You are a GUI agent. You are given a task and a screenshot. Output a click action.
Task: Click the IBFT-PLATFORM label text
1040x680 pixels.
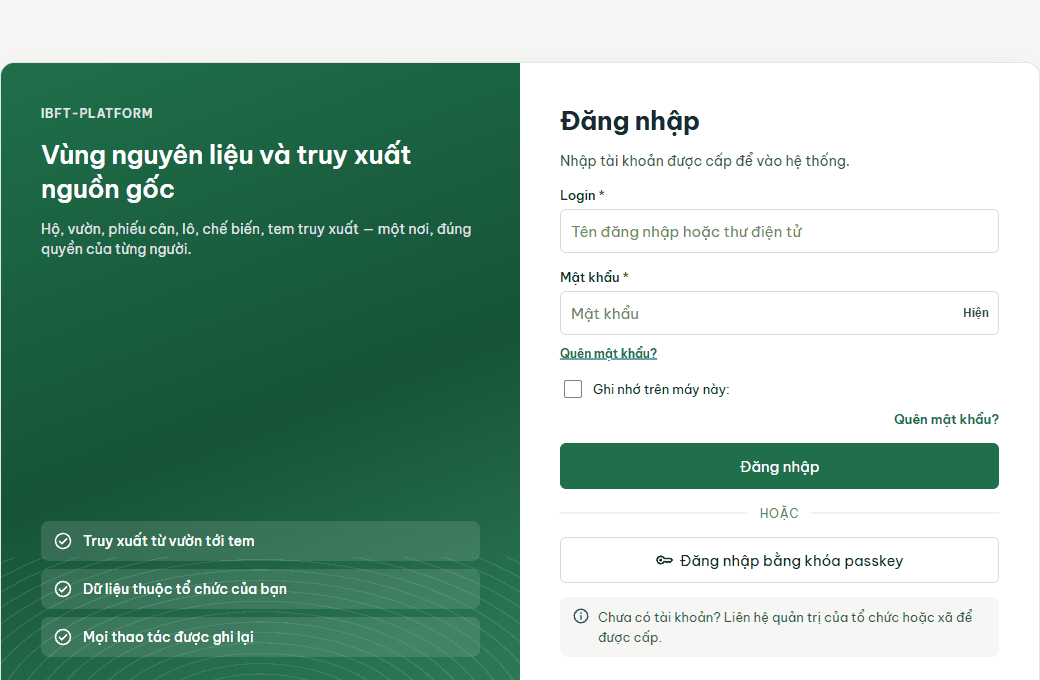click(x=97, y=113)
